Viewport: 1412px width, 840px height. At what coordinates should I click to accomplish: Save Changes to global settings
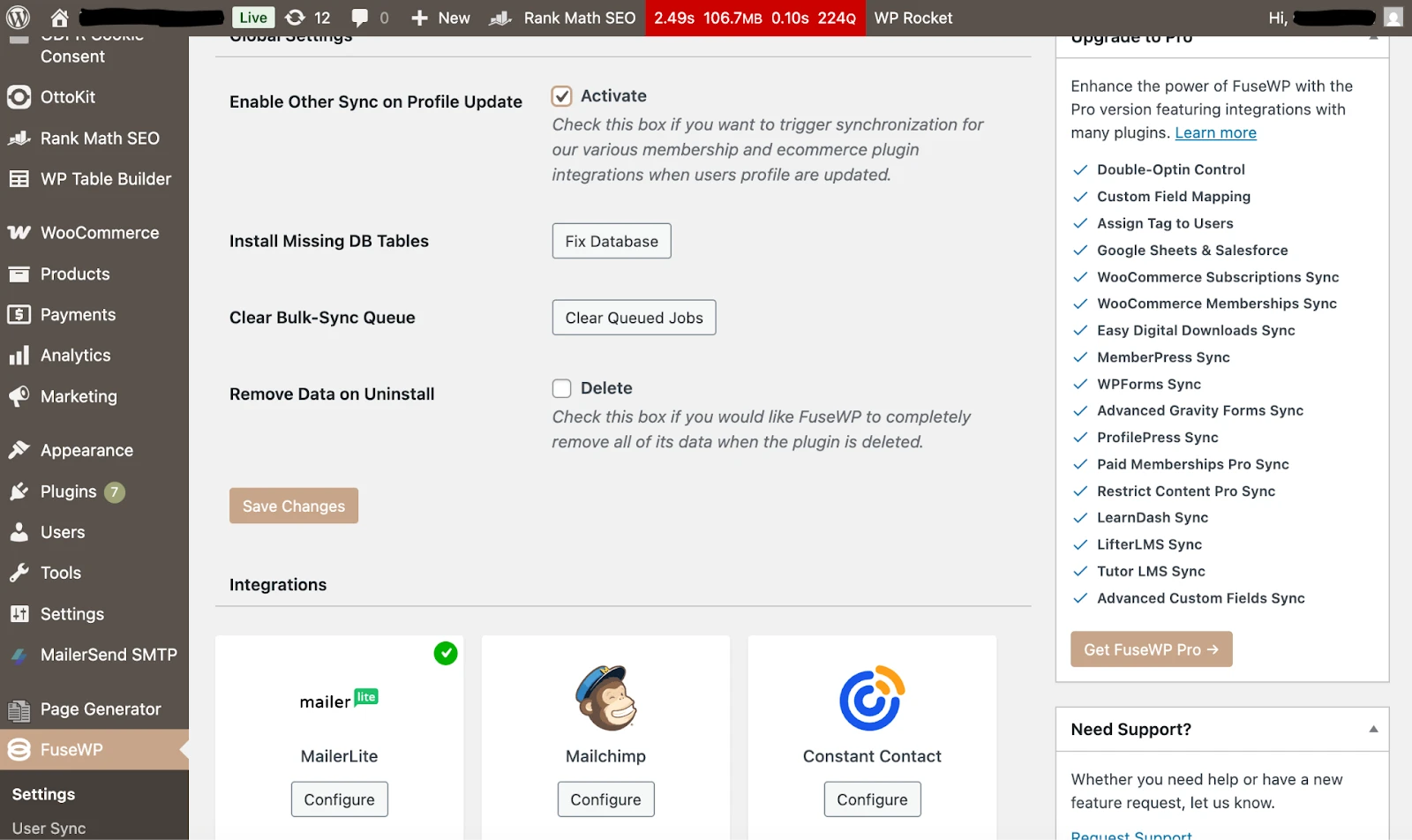pos(294,506)
